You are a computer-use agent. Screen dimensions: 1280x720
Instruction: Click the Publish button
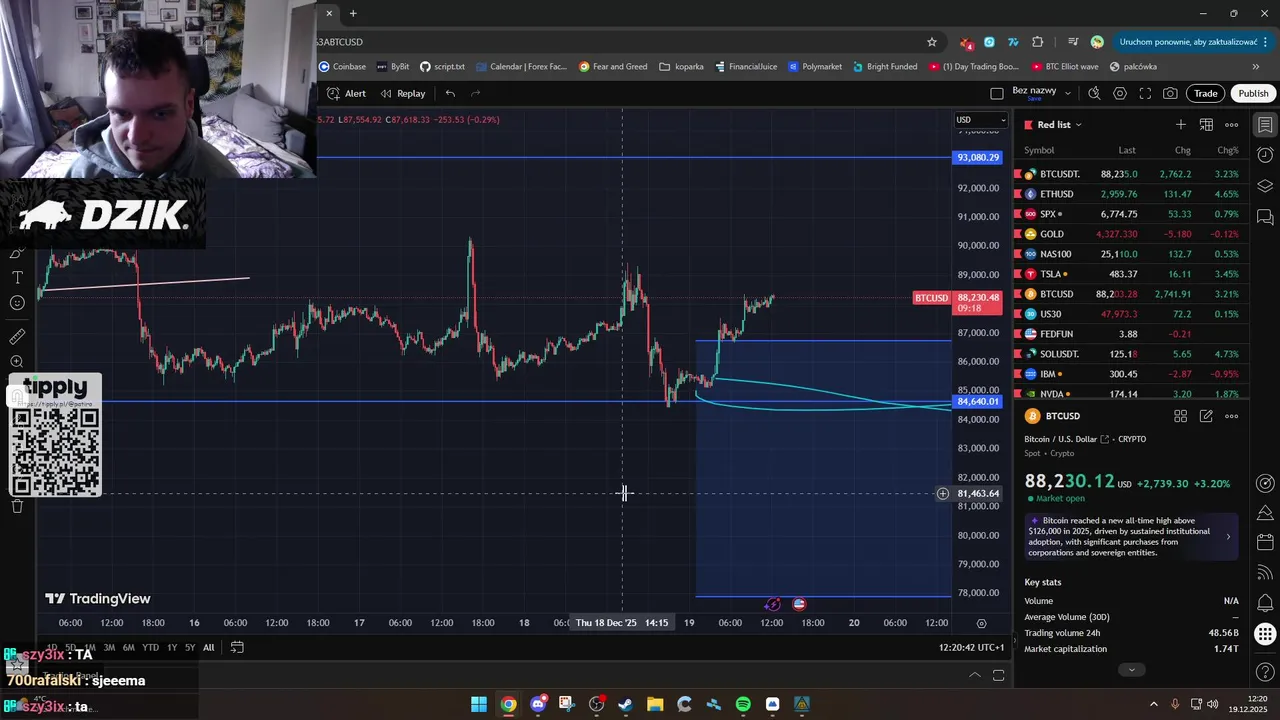point(1253,93)
